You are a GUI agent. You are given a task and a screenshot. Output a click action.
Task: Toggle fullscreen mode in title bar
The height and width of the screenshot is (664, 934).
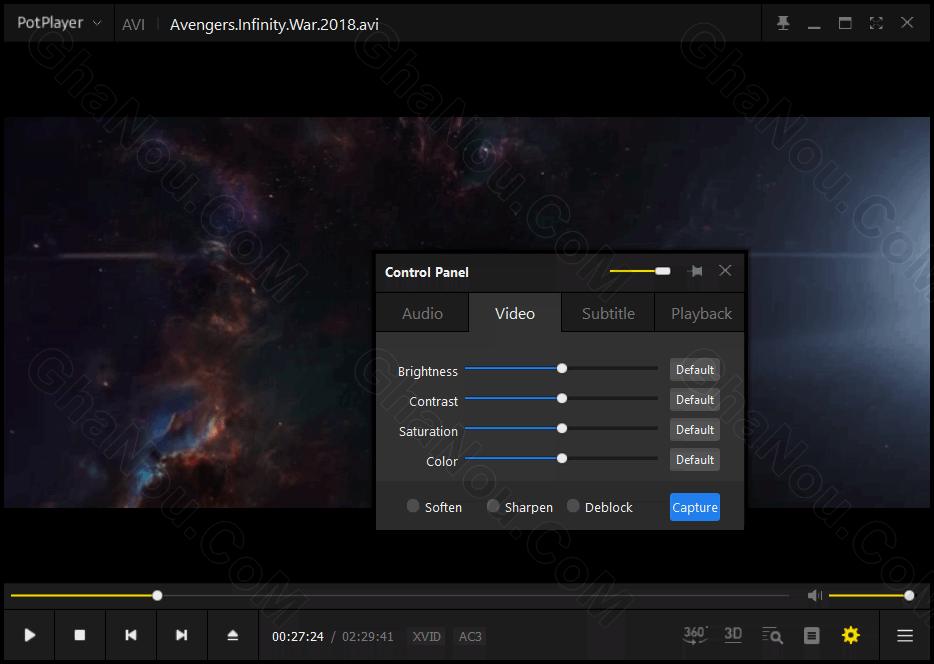tap(876, 23)
